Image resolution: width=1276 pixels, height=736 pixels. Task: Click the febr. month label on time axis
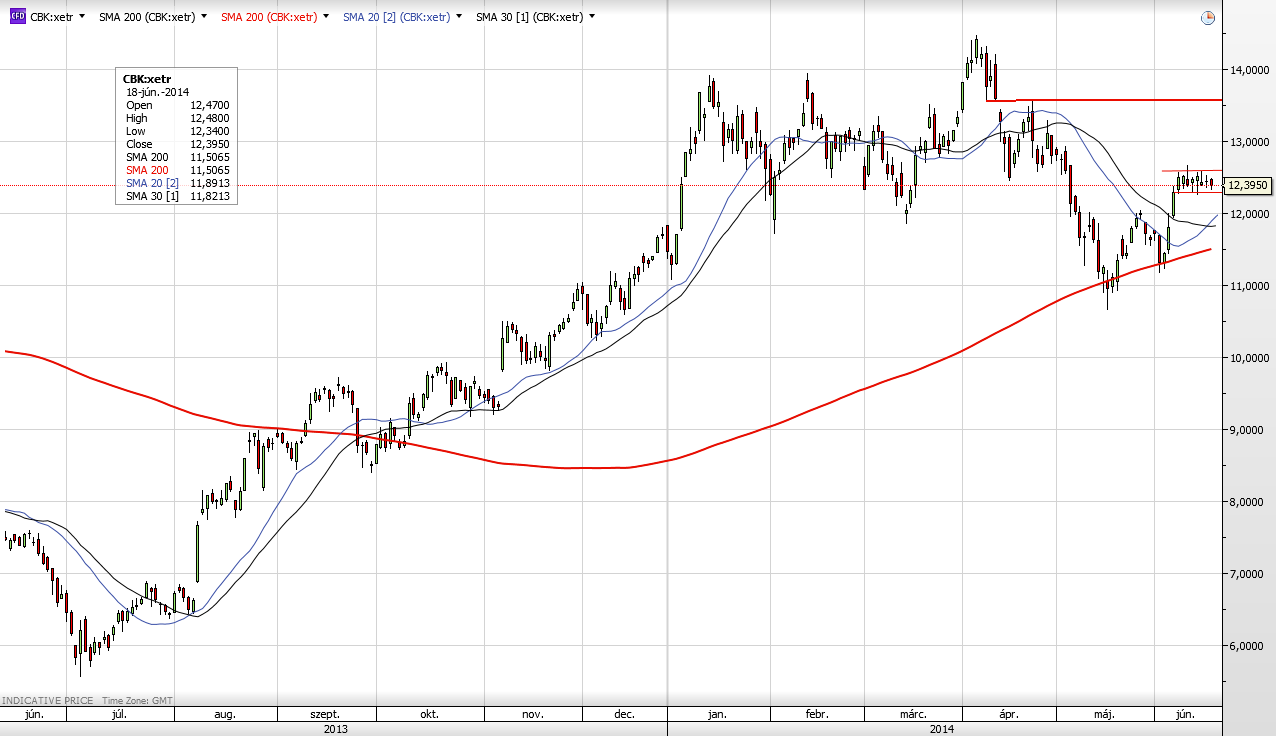pos(817,715)
